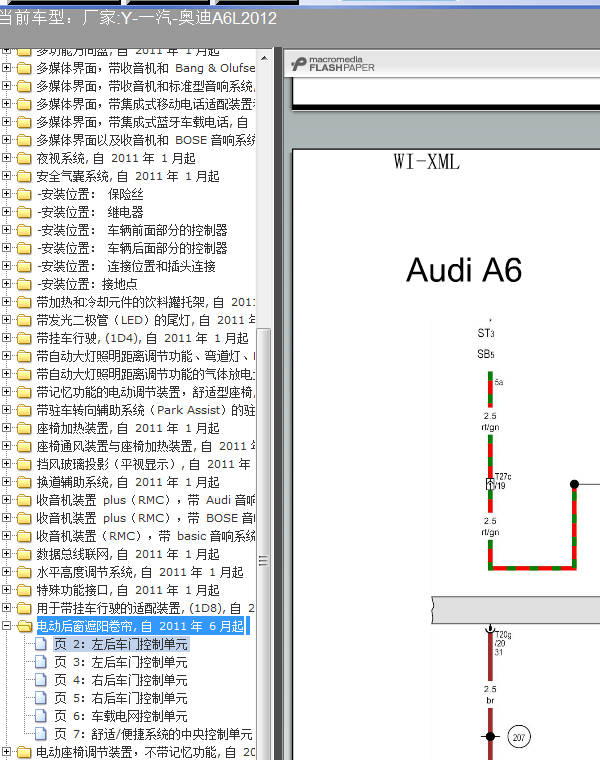
Task: Click the Audi A6 title in document
Action: pyautogui.click(x=464, y=269)
